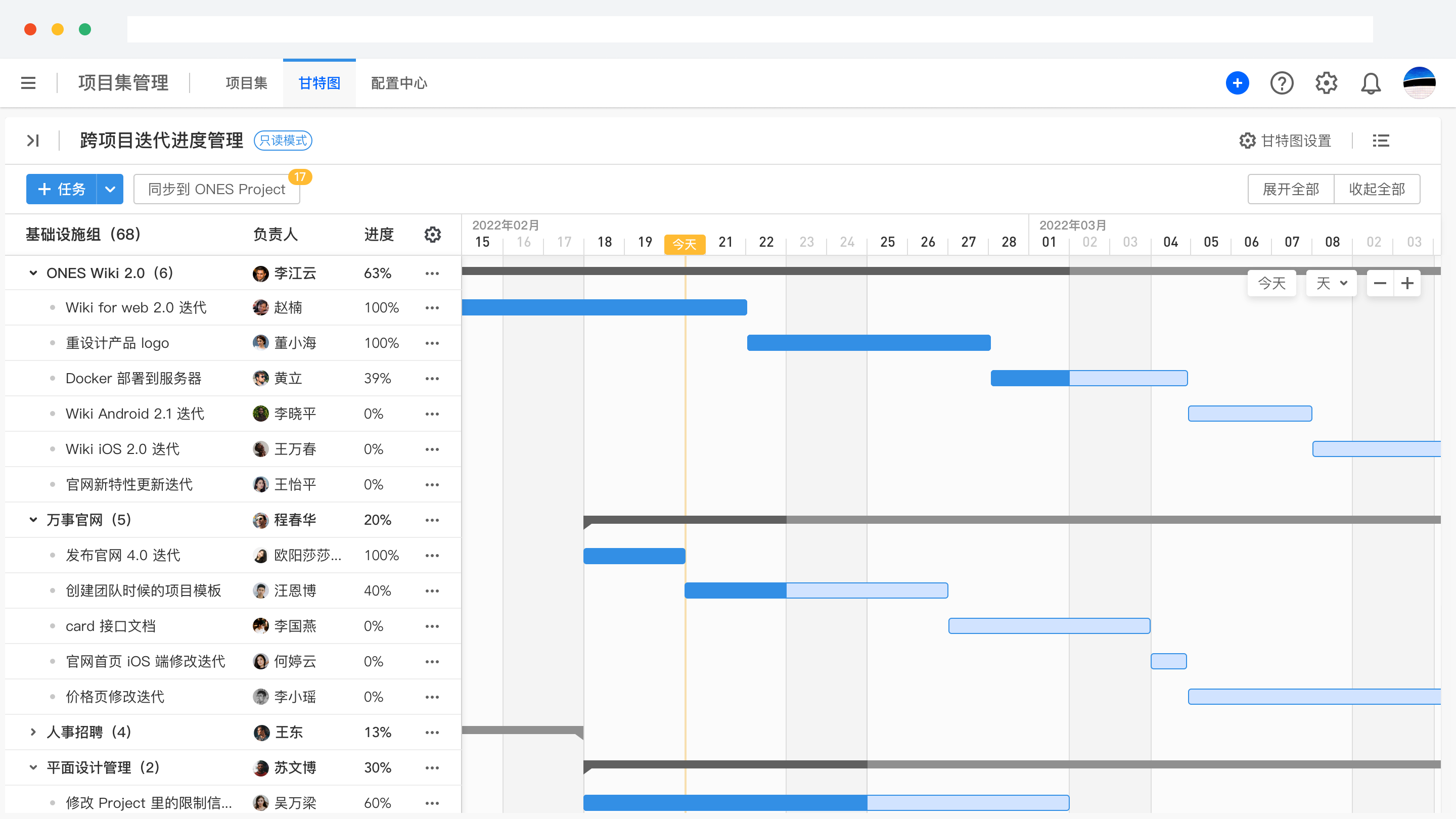Click the Docker 部署到服务器 progress bar
The height and width of the screenshot is (819, 1456).
[x=1088, y=378]
